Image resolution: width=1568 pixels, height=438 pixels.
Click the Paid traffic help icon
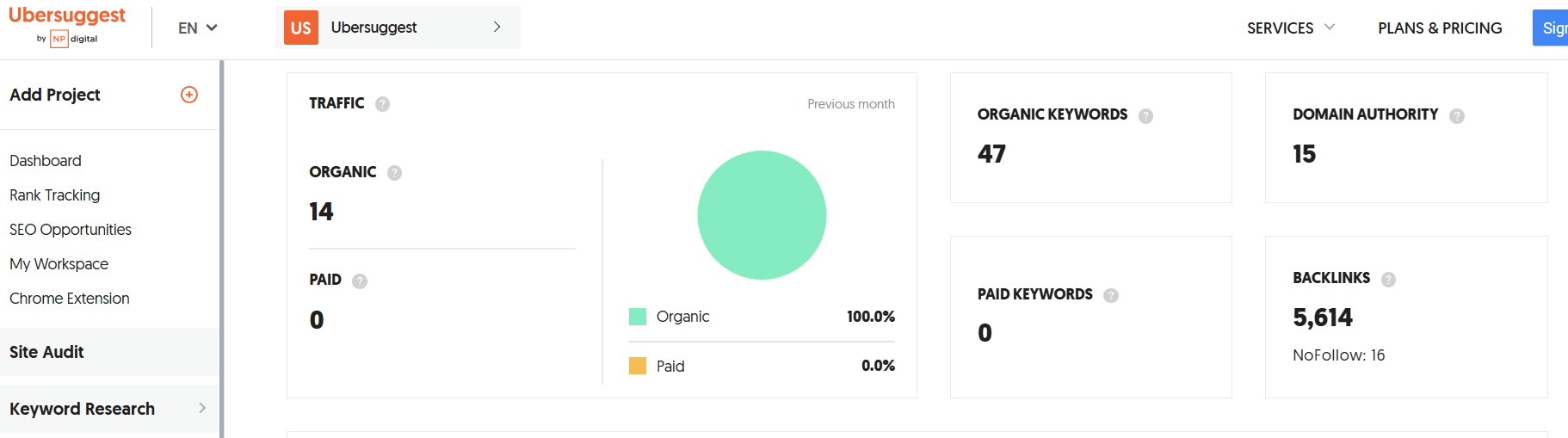tap(360, 281)
